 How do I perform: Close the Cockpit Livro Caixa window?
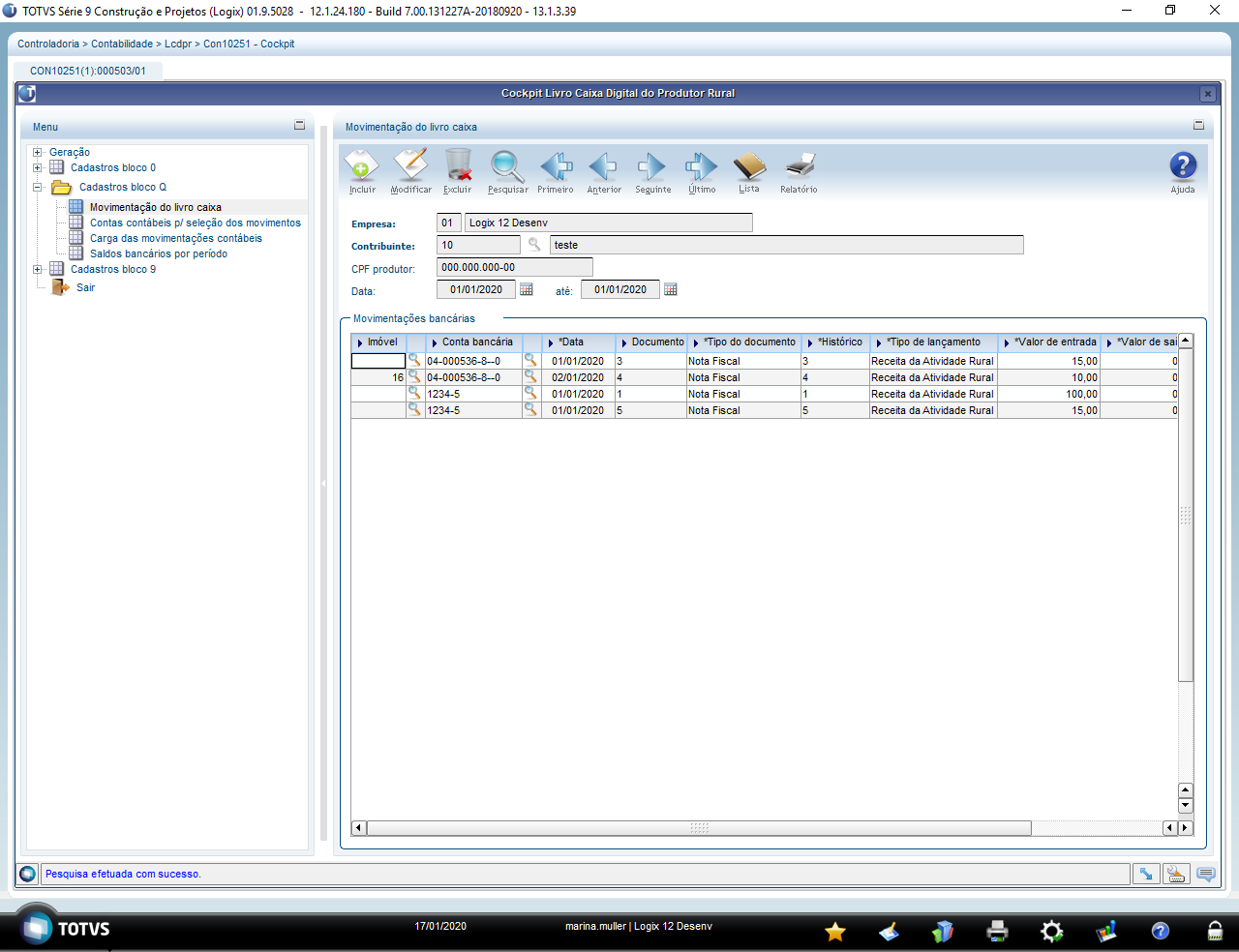1207,94
